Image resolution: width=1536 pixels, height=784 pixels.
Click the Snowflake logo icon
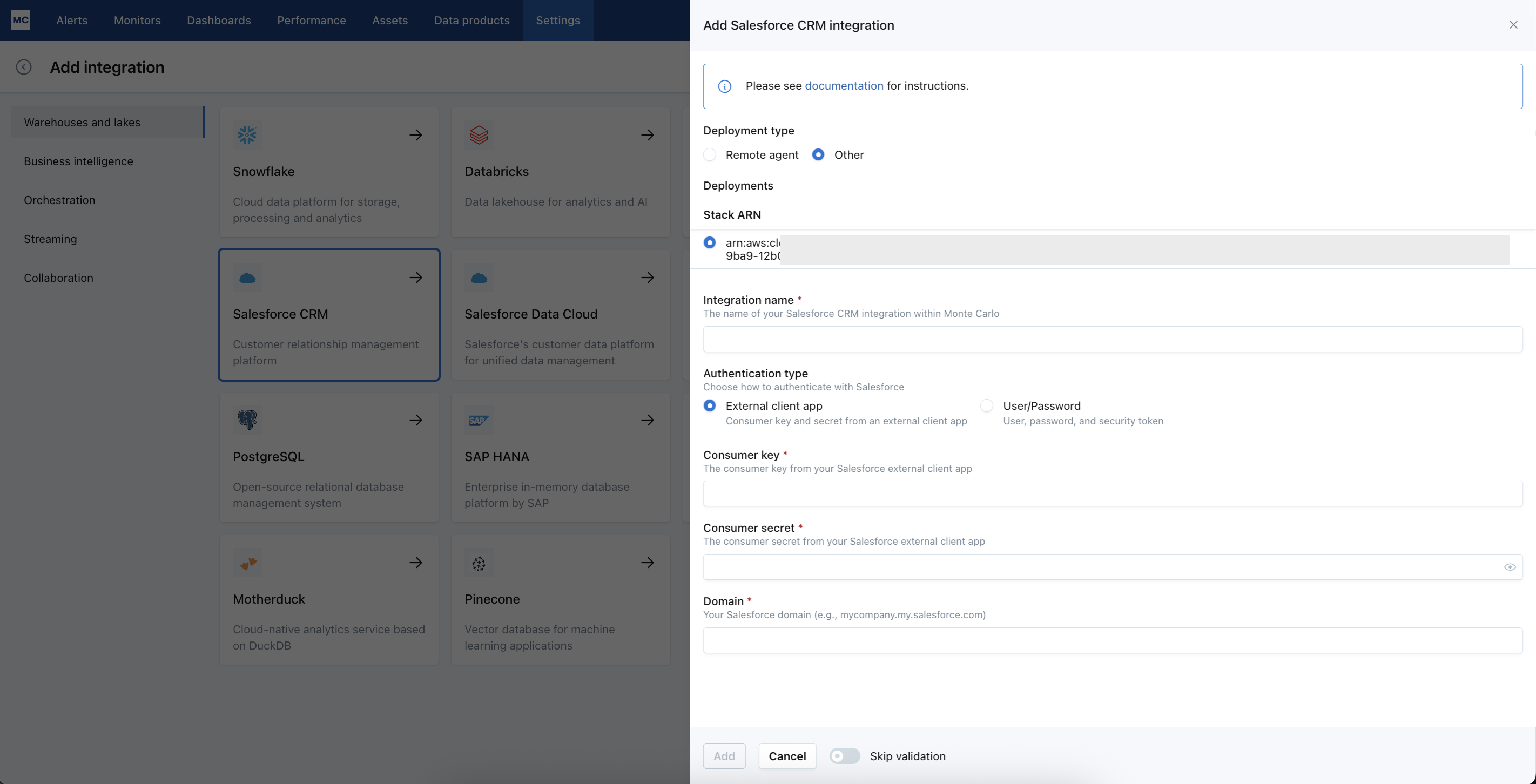click(247, 135)
